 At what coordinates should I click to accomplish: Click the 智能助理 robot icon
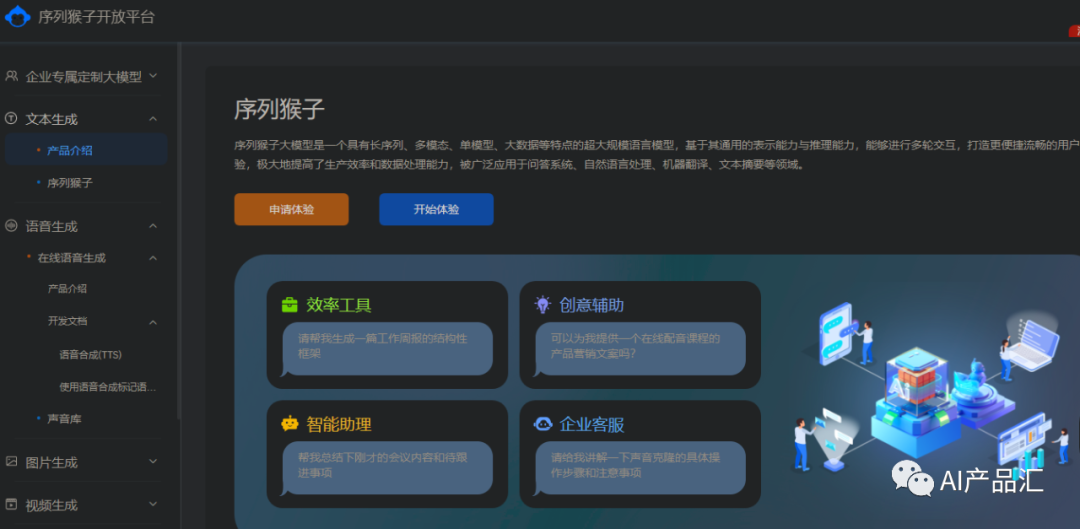pos(290,424)
